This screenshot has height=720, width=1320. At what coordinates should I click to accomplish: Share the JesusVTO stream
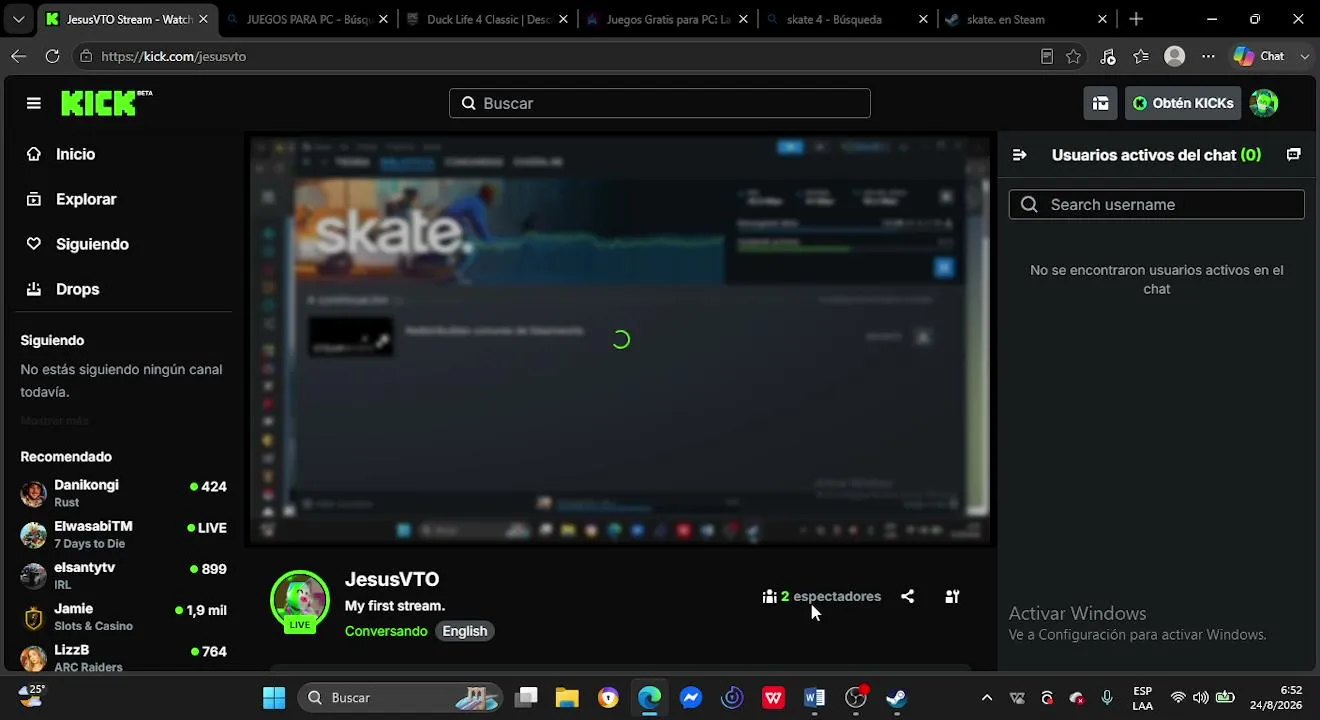[x=907, y=596]
